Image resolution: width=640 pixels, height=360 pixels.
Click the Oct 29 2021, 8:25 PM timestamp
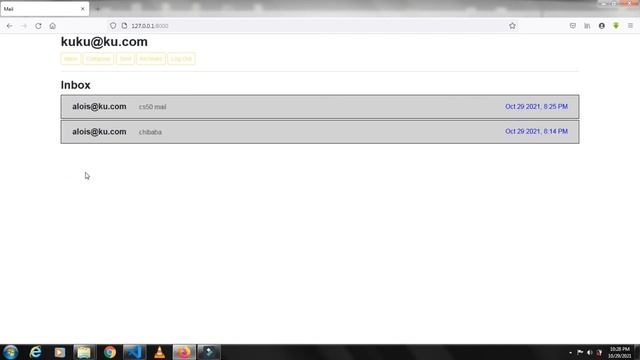coord(536,107)
